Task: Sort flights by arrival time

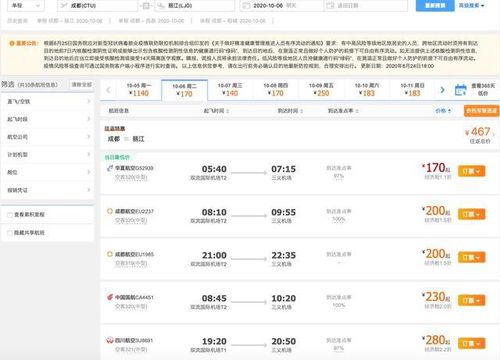Action: (290, 111)
